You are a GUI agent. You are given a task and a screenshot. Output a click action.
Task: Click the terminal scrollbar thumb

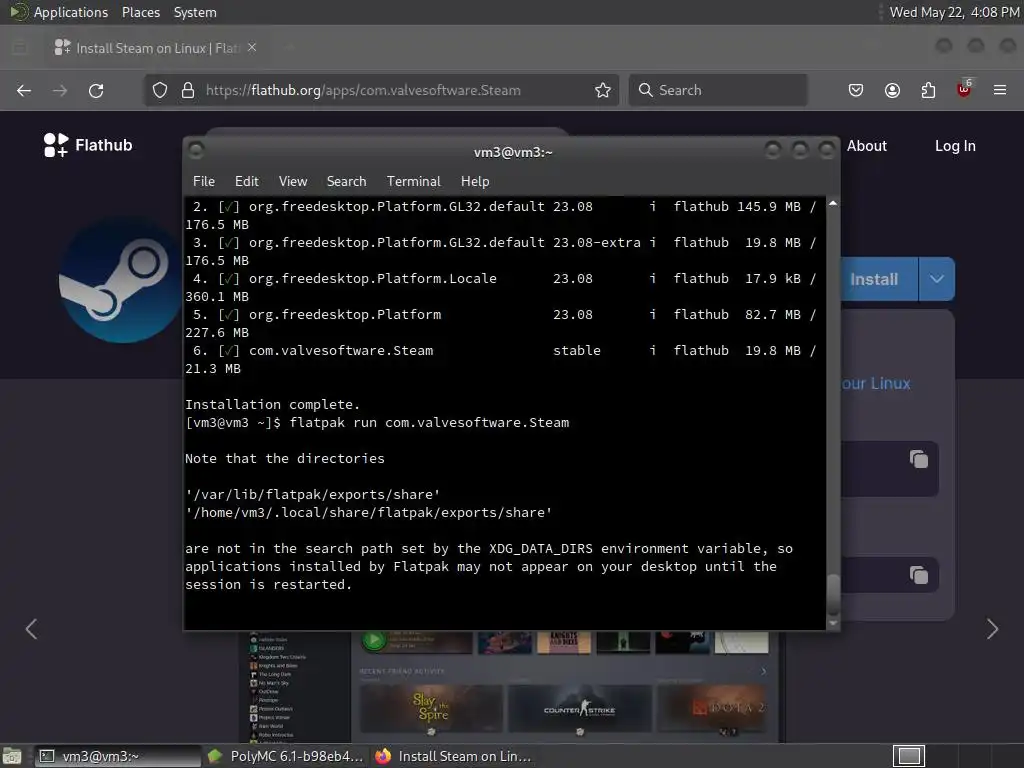(833, 595)
